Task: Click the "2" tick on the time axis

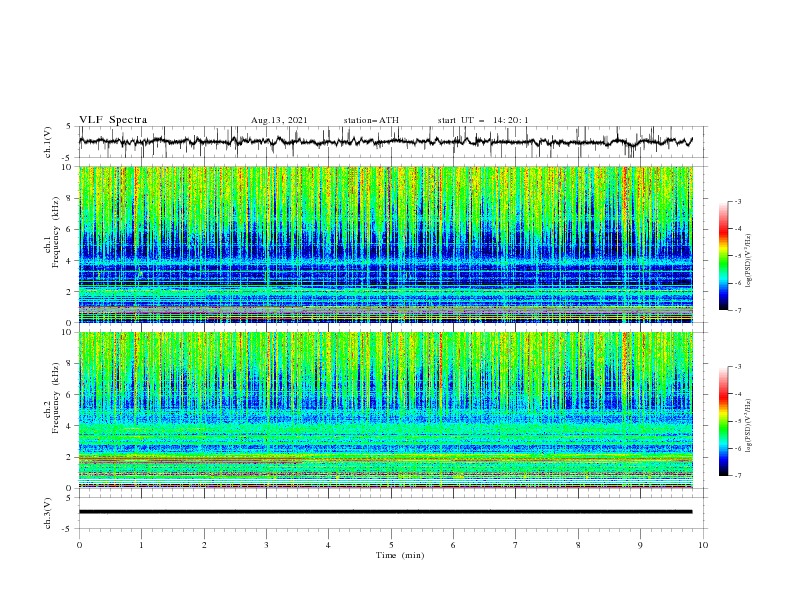Action: 204,545
